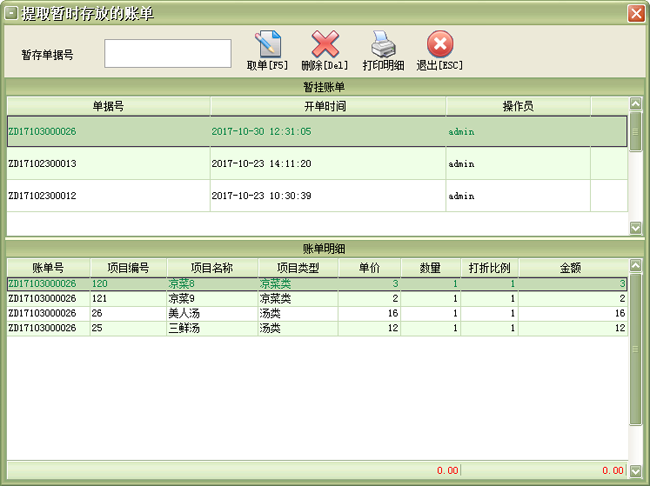Click the 打印明细 printer icon
This screenshot has height=486, width=650.
click(x=383, y=45)
